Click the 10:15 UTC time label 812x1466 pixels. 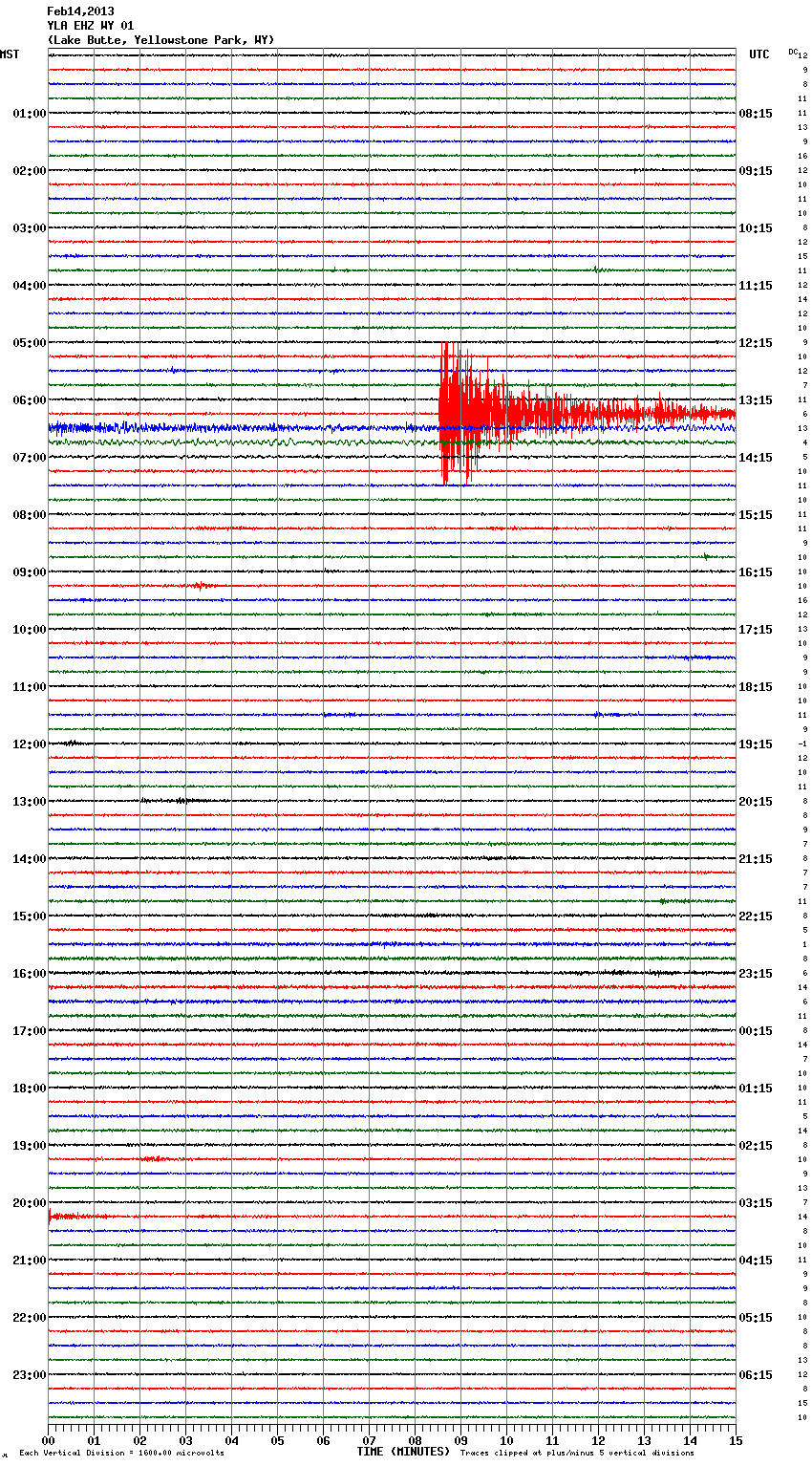(x=756, y=228)
